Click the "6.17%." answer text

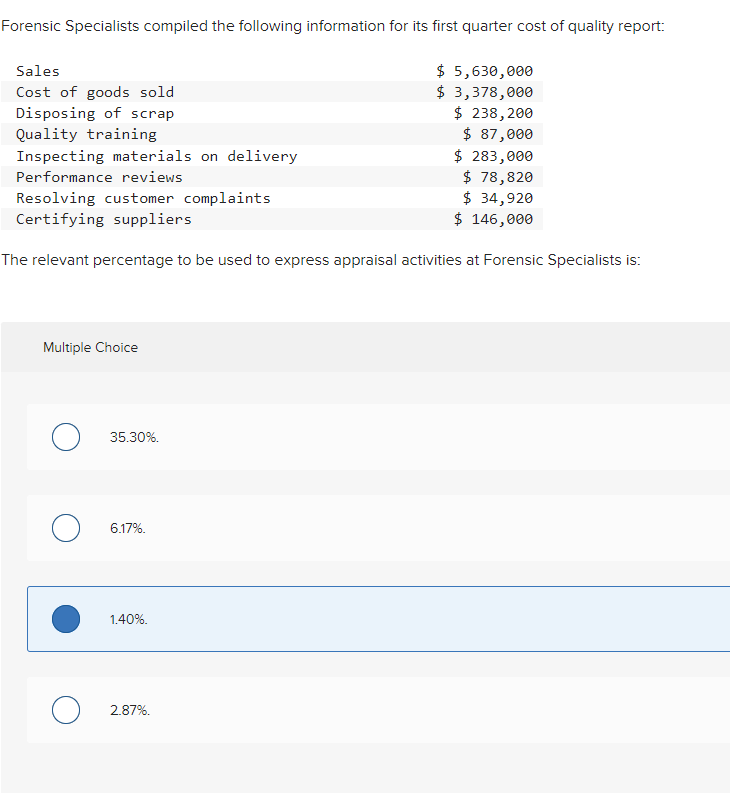pos(128,529)
